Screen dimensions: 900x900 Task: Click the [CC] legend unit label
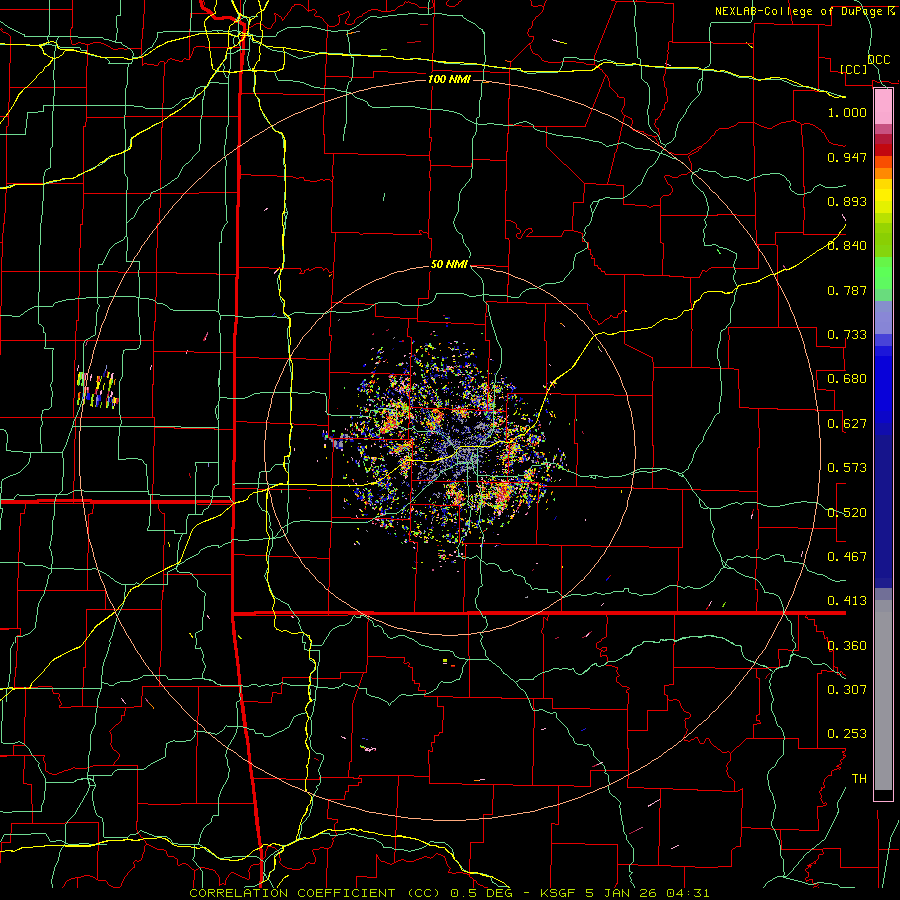[x=854, y=69]
